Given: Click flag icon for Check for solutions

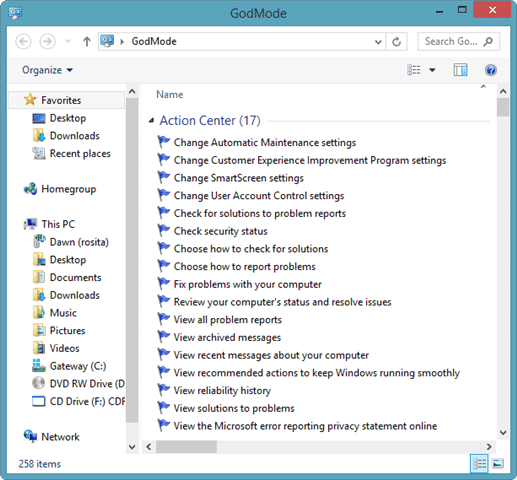Looking at the screenshot, I should (164, 213).
